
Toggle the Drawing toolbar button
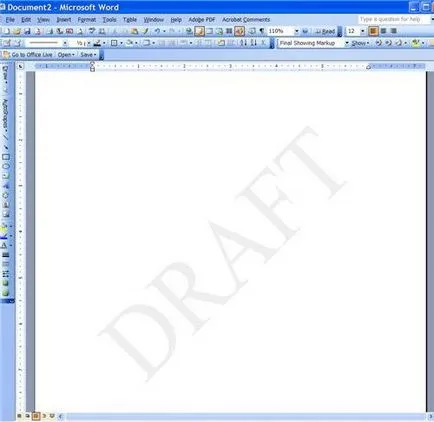click(239, 31)
